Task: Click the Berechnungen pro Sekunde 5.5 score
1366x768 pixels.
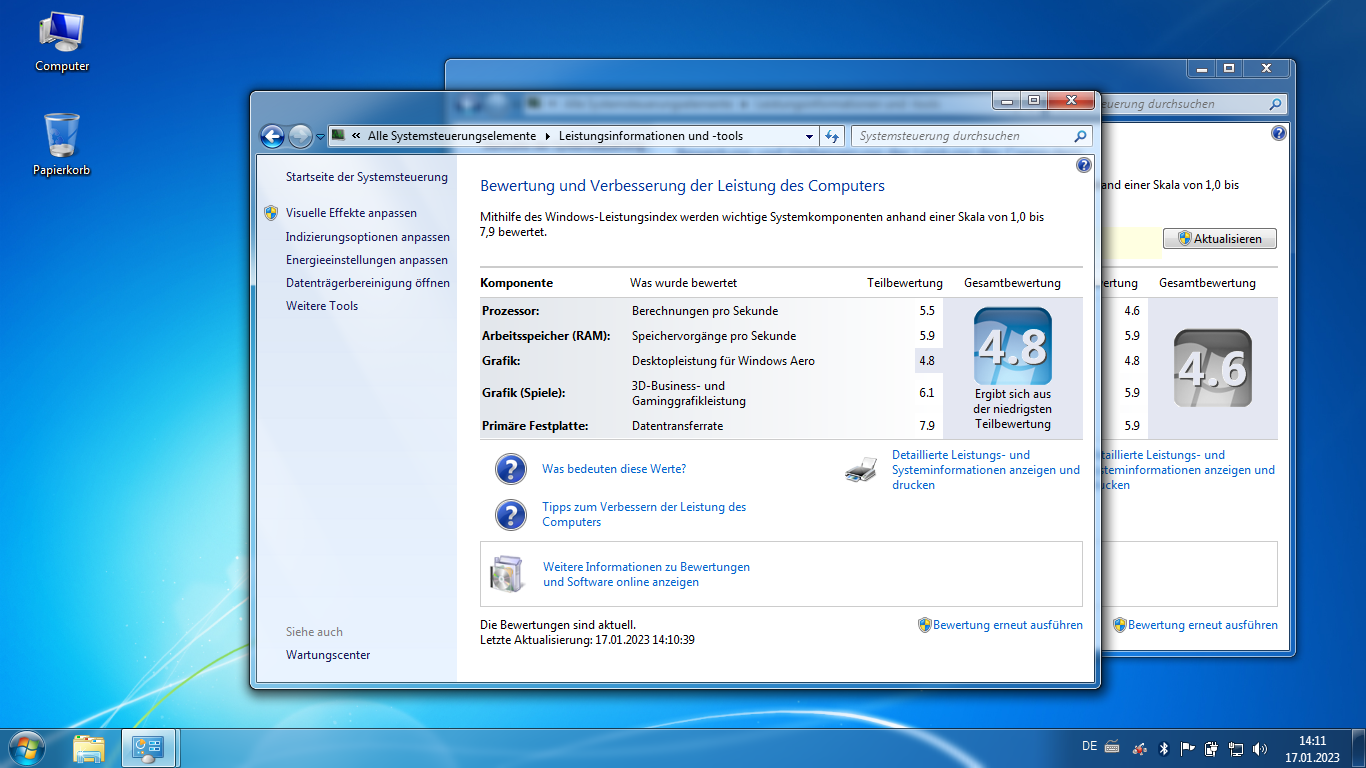Action: (x=927, y=311)
